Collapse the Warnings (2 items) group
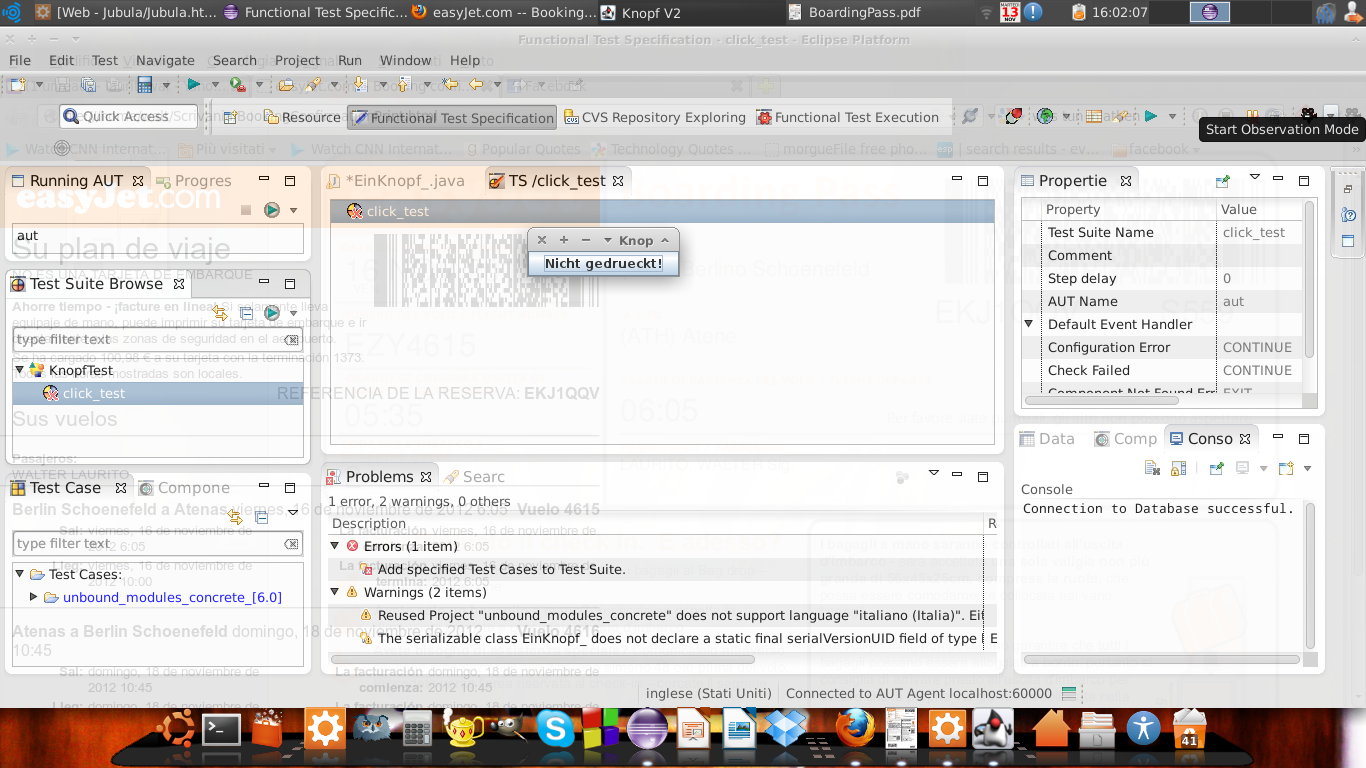1366x768 pixels. click(x=335, y=592)
